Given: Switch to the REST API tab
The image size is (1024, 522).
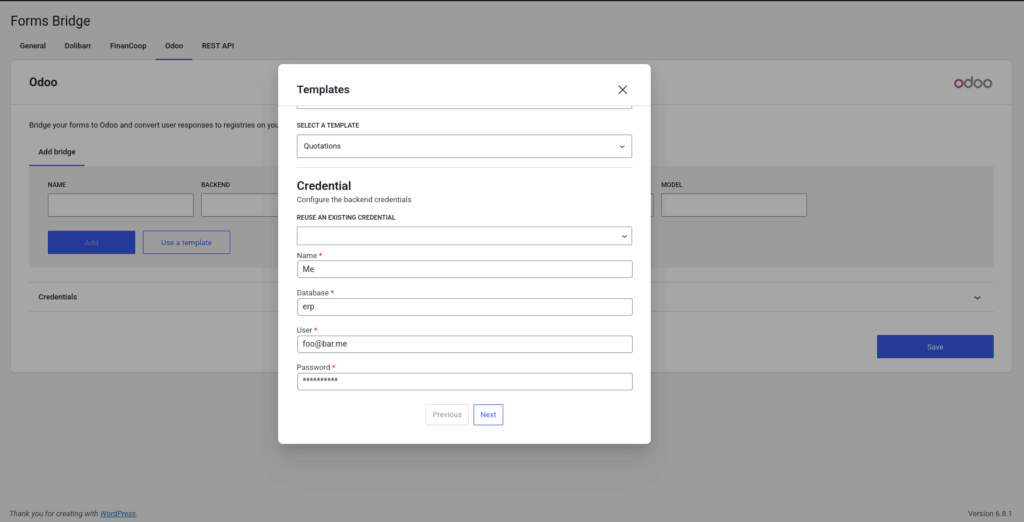Looking at the screenshot, I should click(x=217, y=46).
